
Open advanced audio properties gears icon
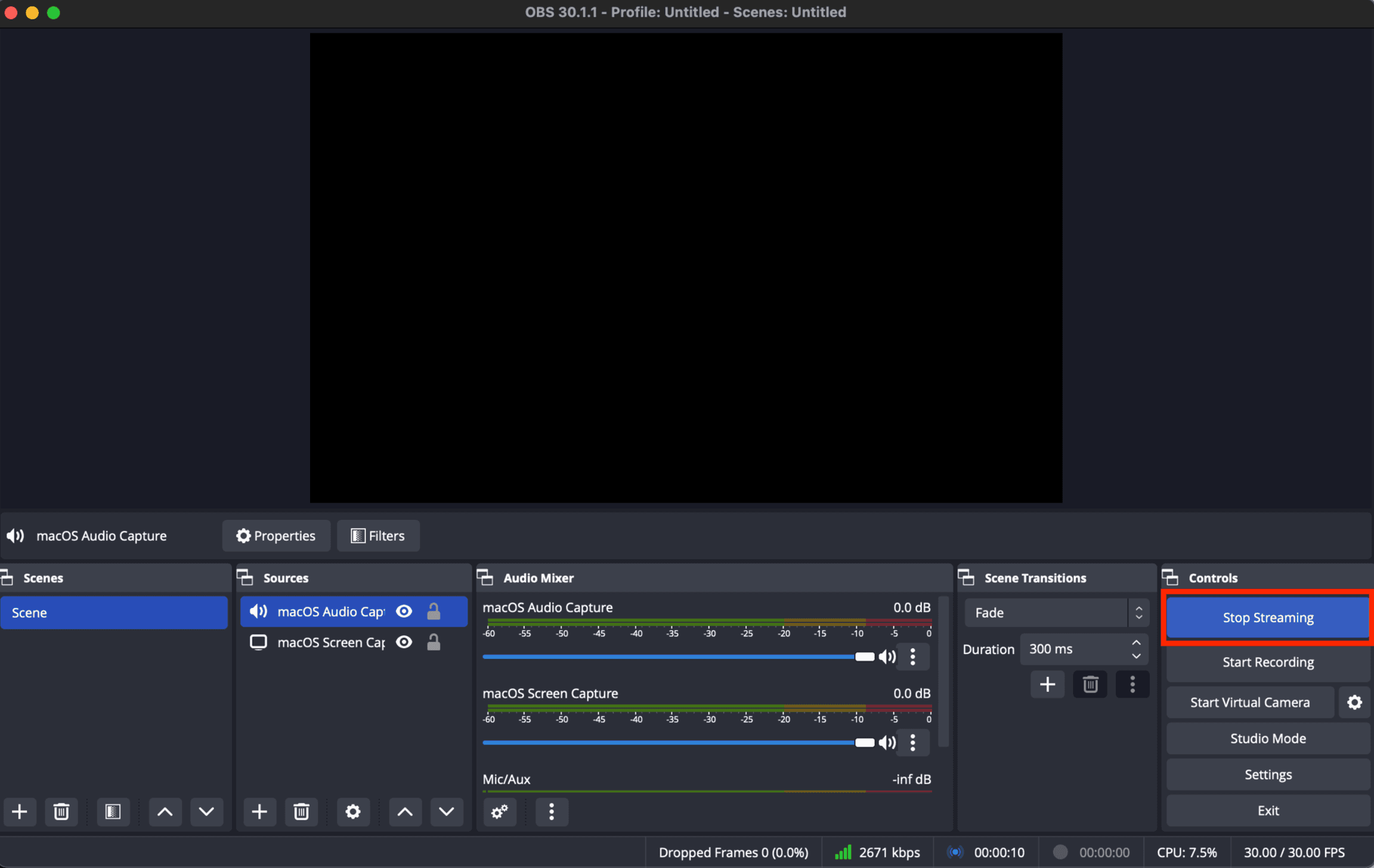[500, 811]
